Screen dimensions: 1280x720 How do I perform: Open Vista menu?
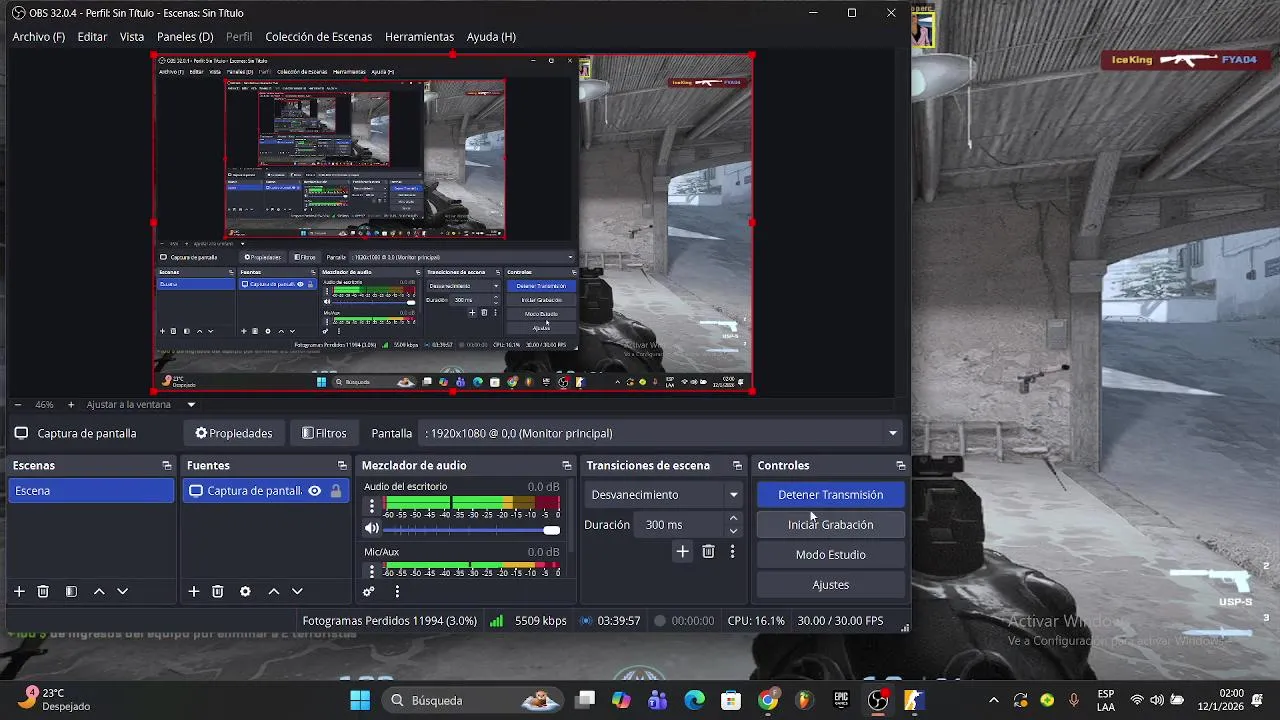pos(132,37)
